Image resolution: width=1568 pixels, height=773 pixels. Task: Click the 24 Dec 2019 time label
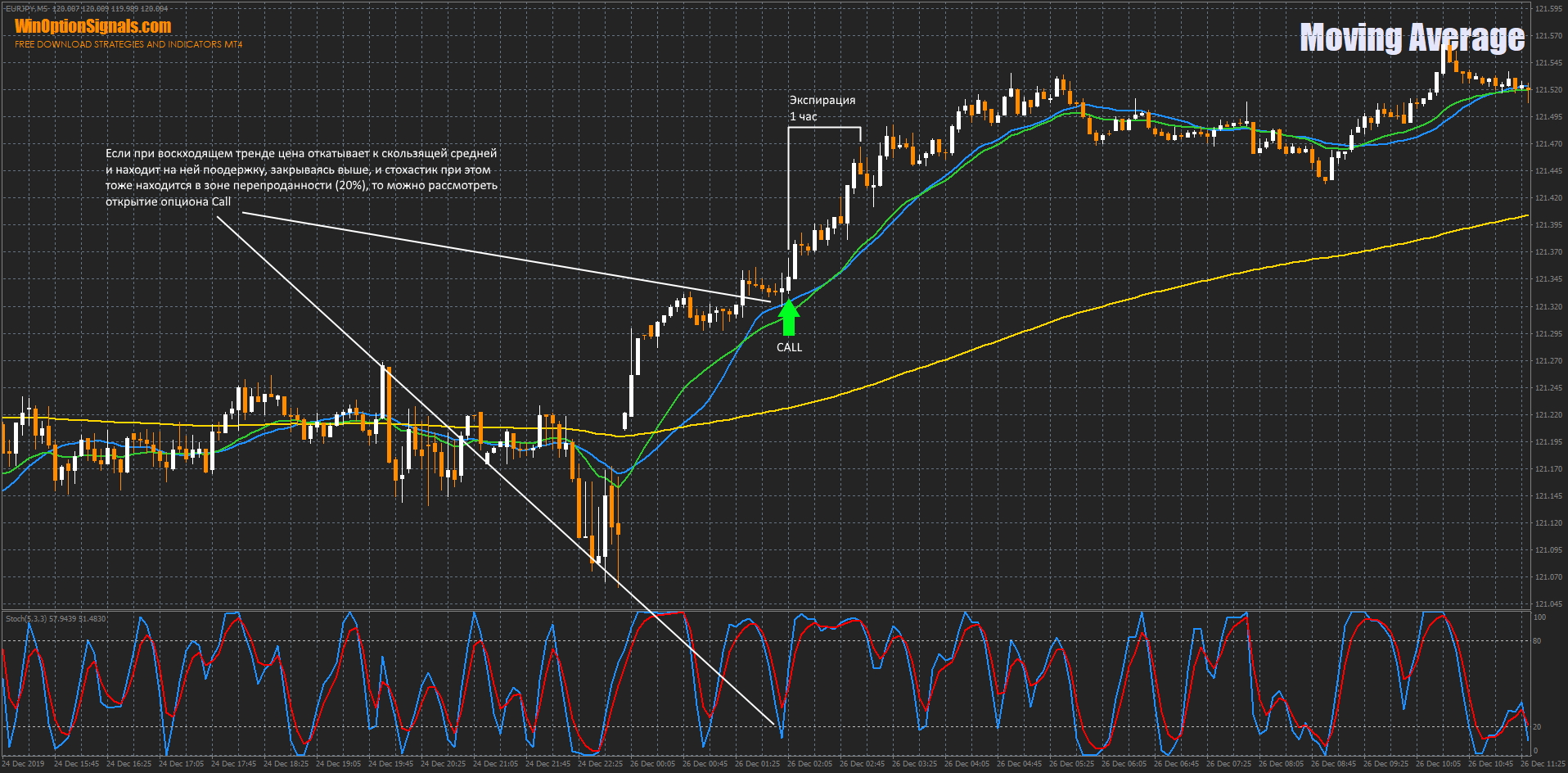(24, 764)
